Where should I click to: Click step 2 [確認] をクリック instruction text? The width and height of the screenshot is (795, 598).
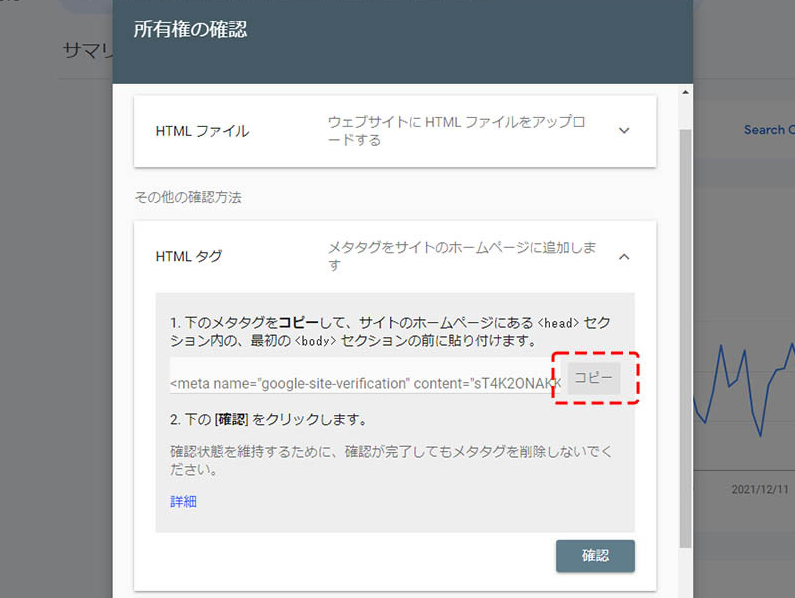click(268, 419)
